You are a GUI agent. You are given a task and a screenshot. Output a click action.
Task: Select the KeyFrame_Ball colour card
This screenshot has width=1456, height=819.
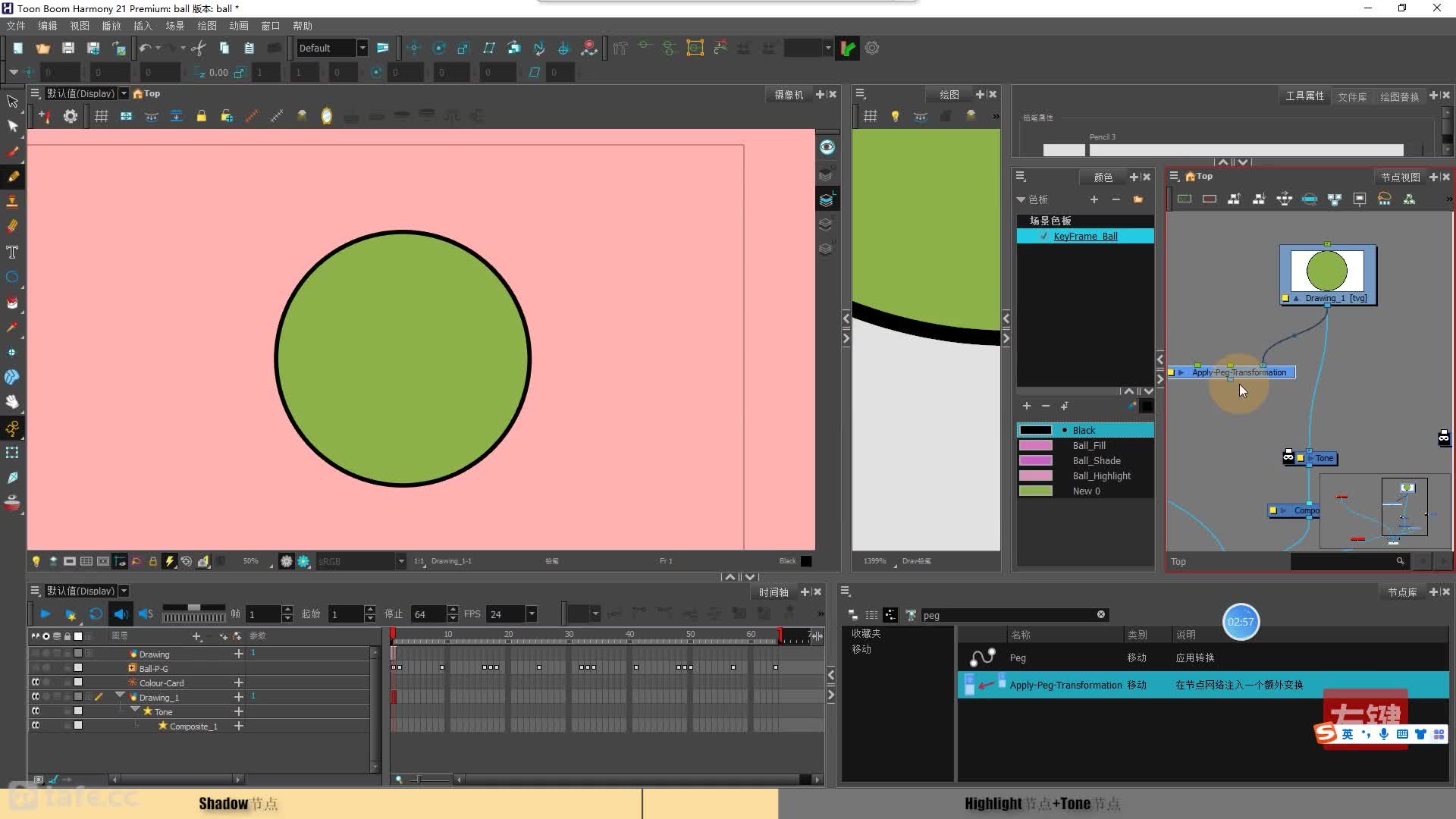[1085, 235]
